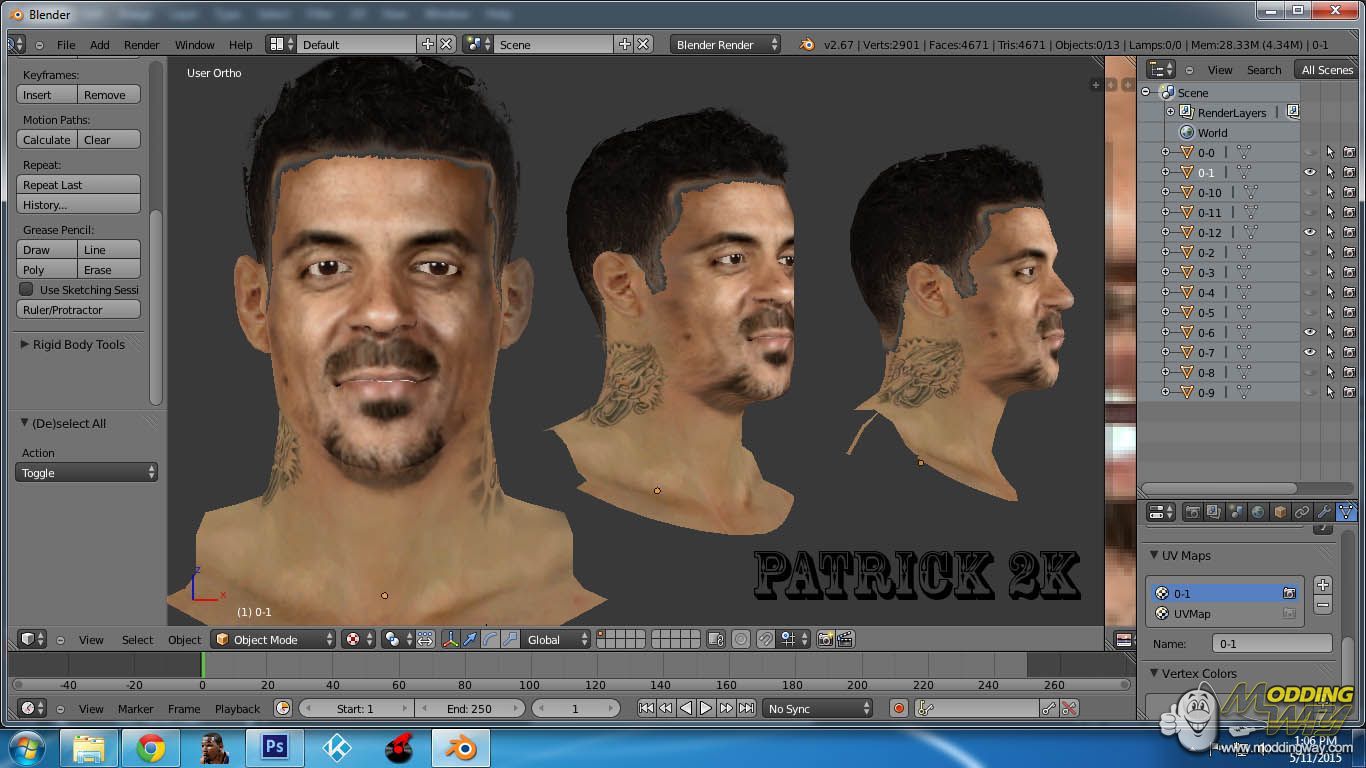Open the No Sync playback dropdown
Image resolution: width=1366 pixels, height=768 pixels.
(x=816, y=708)
